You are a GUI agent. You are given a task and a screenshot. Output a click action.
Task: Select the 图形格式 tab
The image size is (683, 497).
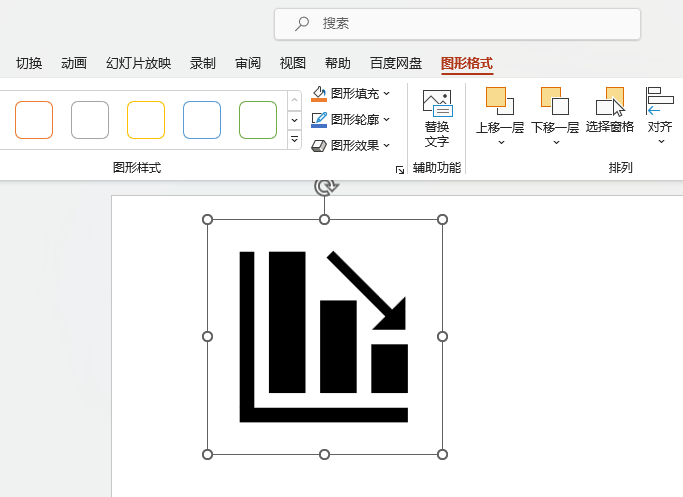467,64
